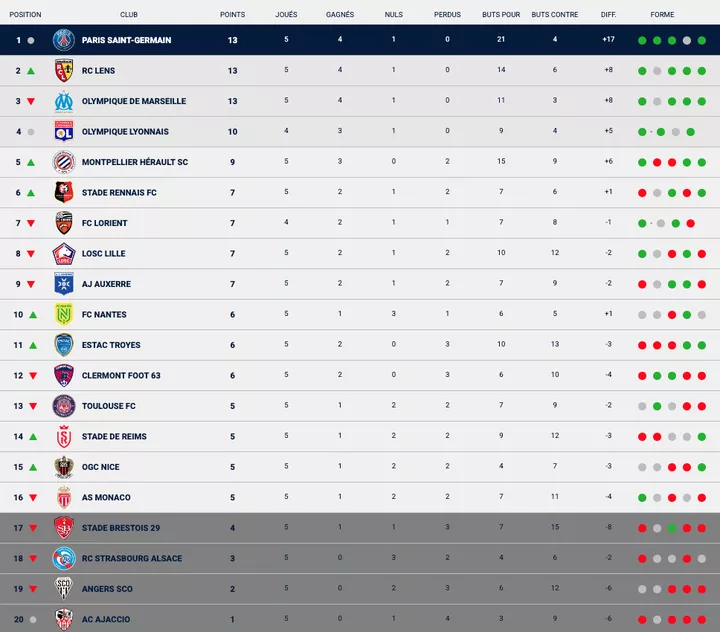Click the Diff. column header
The width and height of the screenshot is (720, 632).
[x=608, y=15]
